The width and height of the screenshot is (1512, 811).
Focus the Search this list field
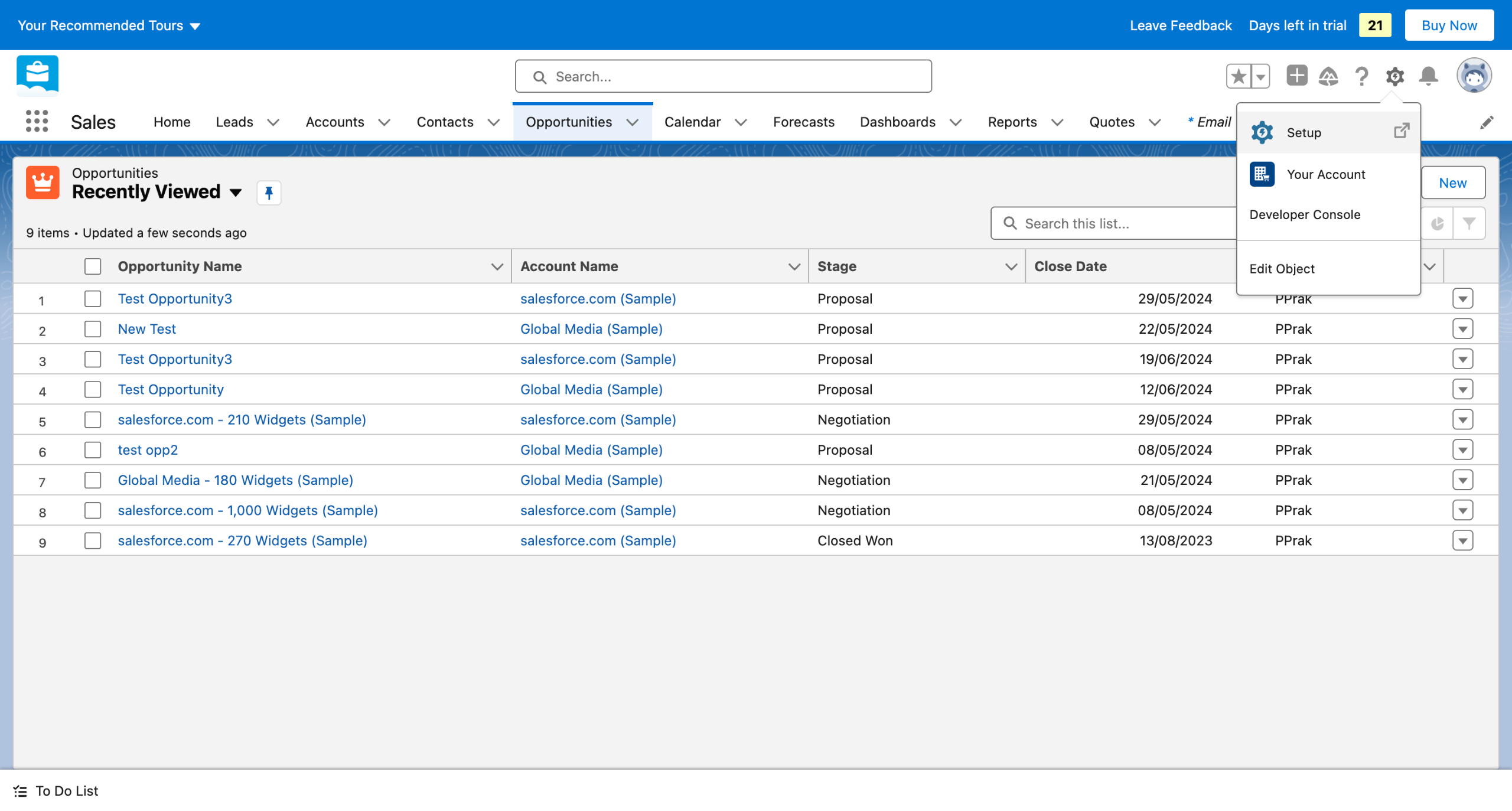point(1114,223)
